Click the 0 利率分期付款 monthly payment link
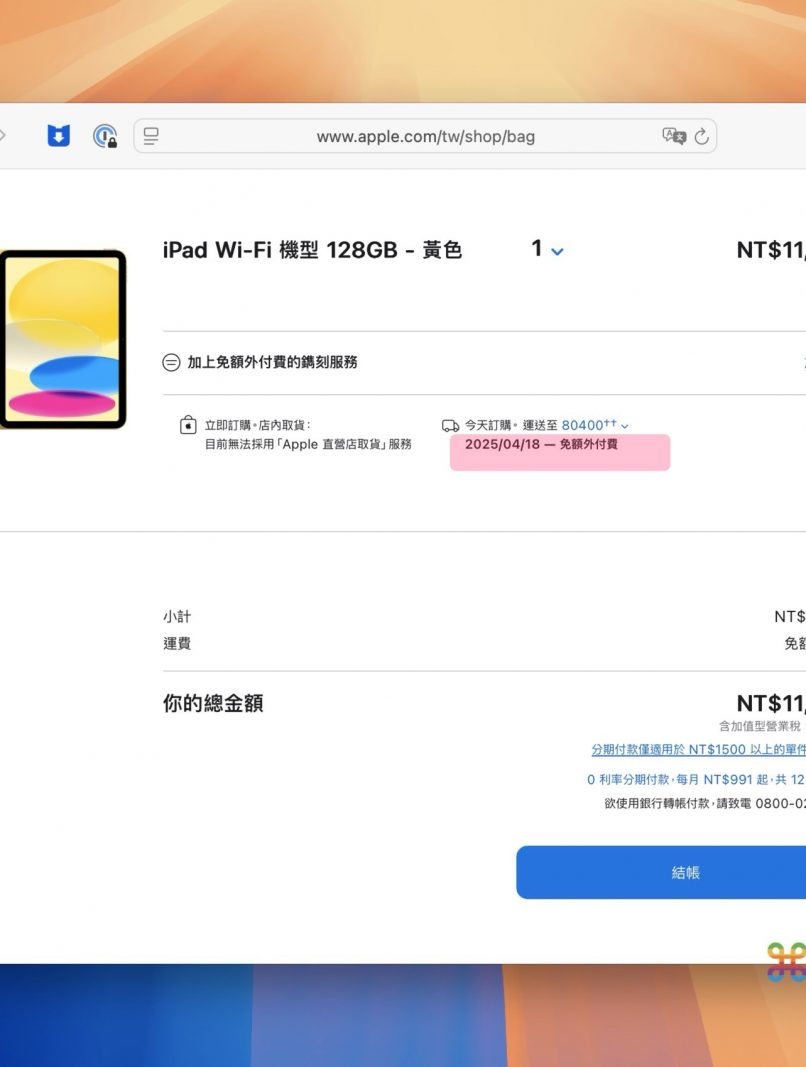 click(695, 779)
